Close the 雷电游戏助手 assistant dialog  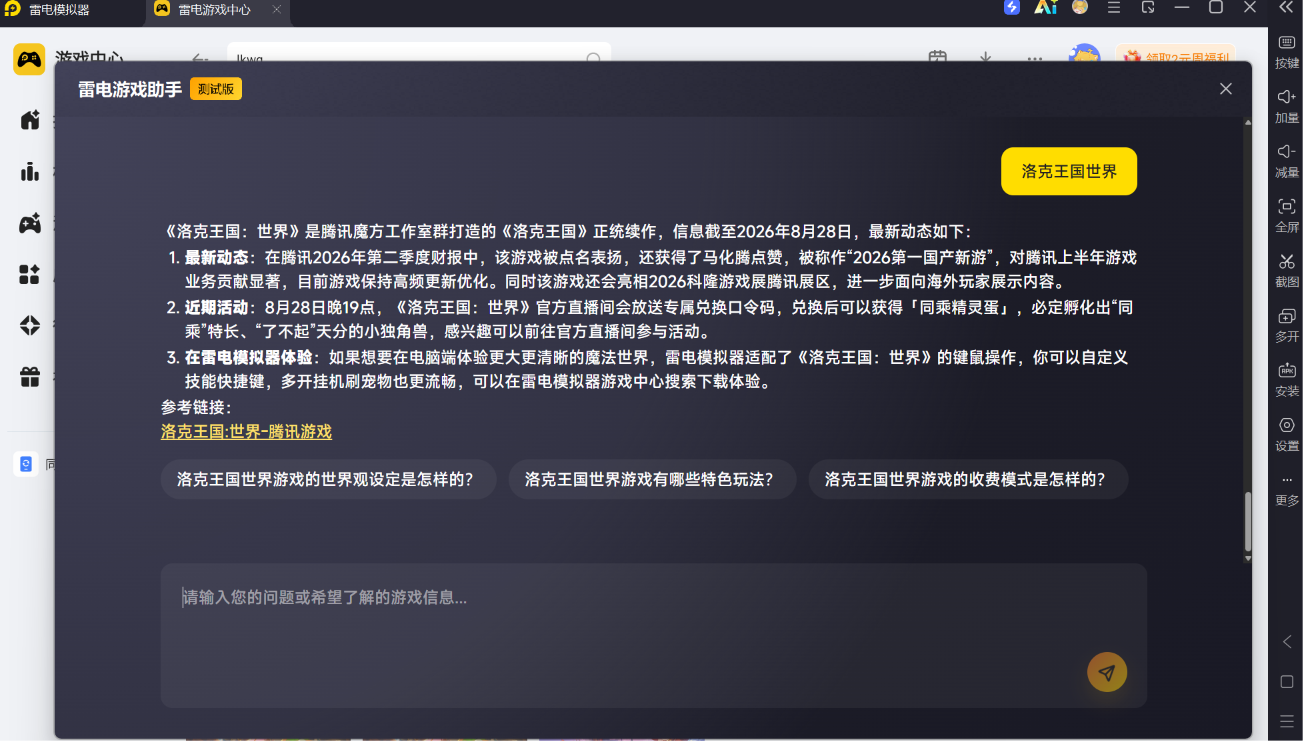coord(1226,89)
